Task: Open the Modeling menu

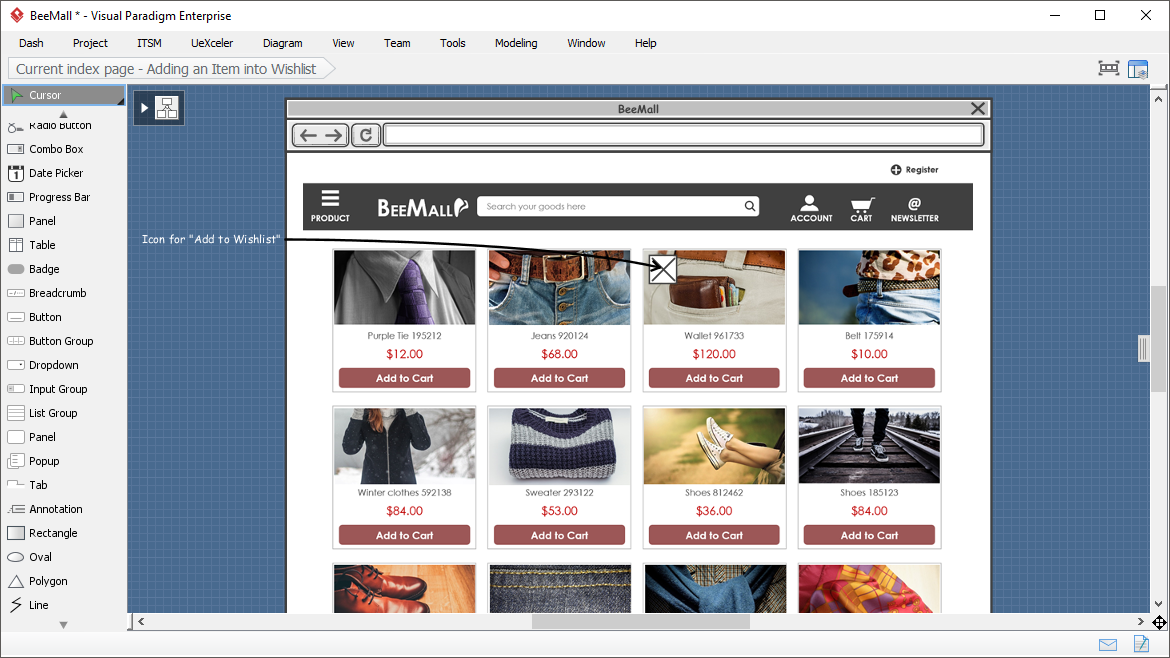Action: point(516,43)
